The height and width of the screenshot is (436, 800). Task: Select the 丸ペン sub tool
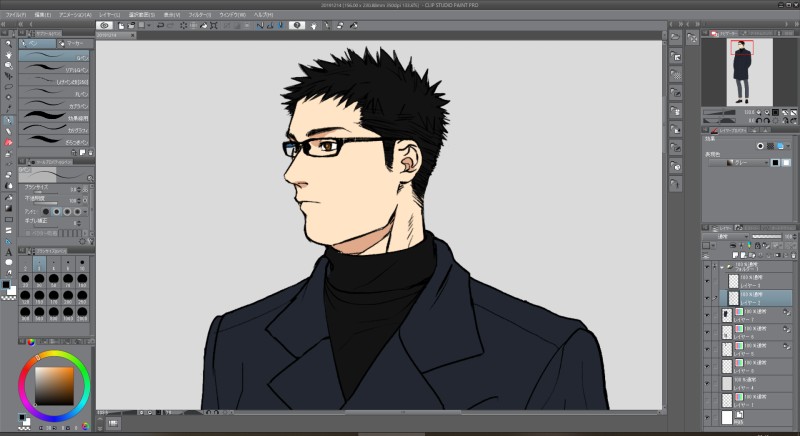point(54,94)
